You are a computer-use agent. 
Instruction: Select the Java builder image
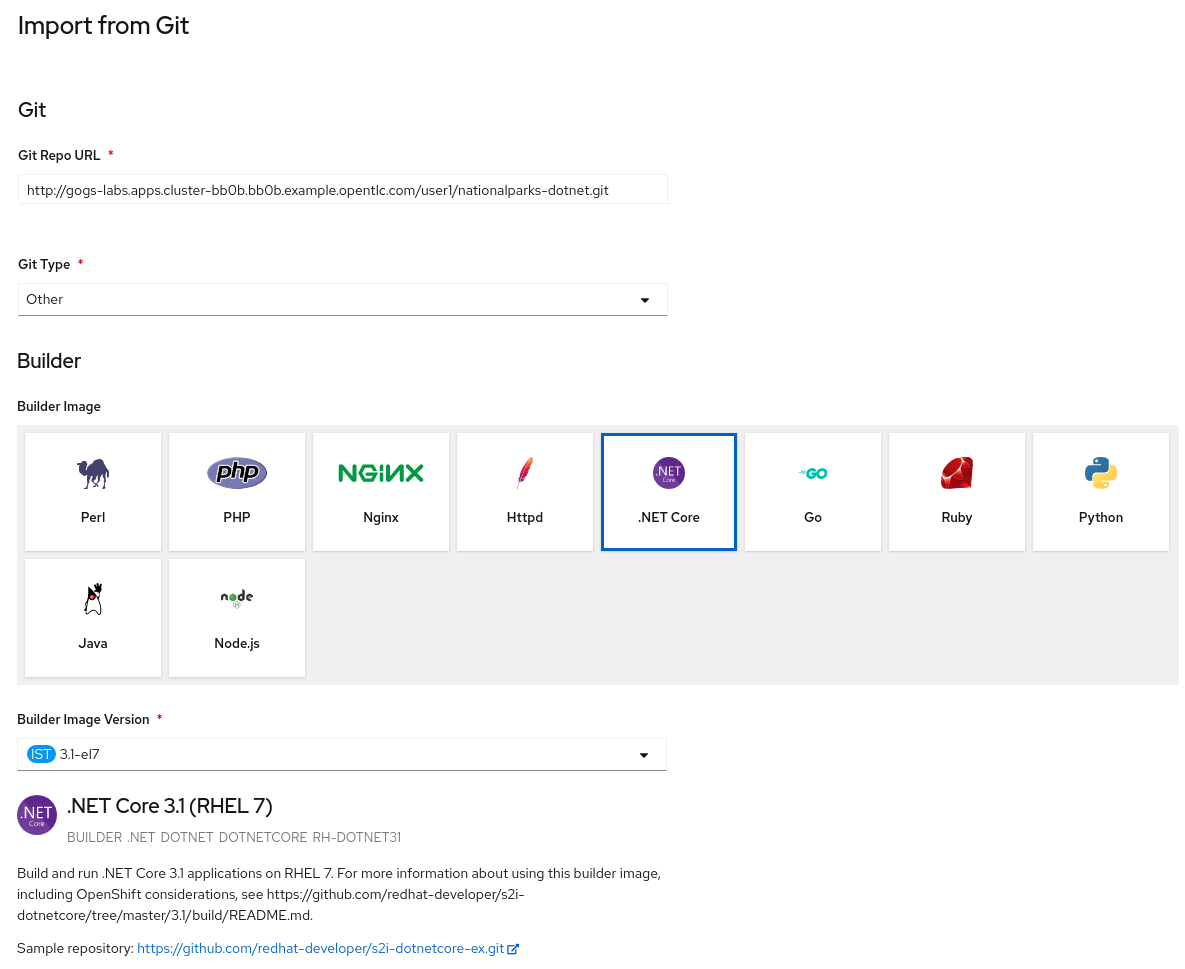point(93,618)
